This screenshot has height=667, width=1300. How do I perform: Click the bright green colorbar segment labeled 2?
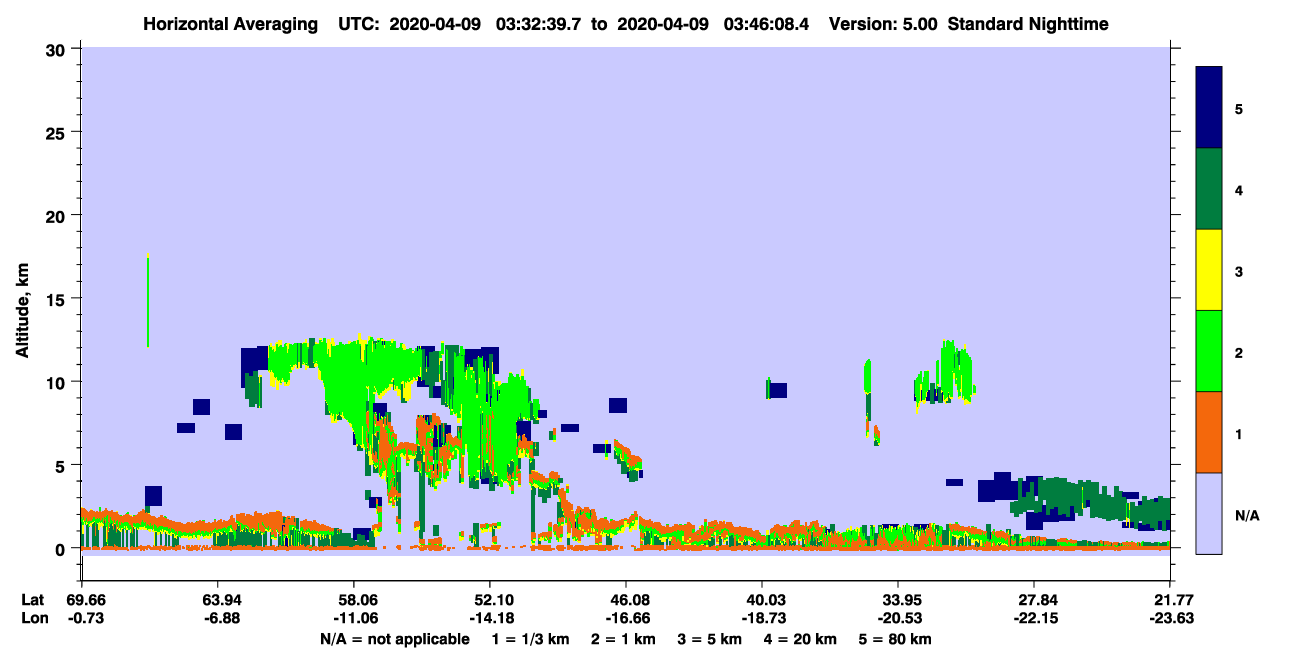[1209, 351]
